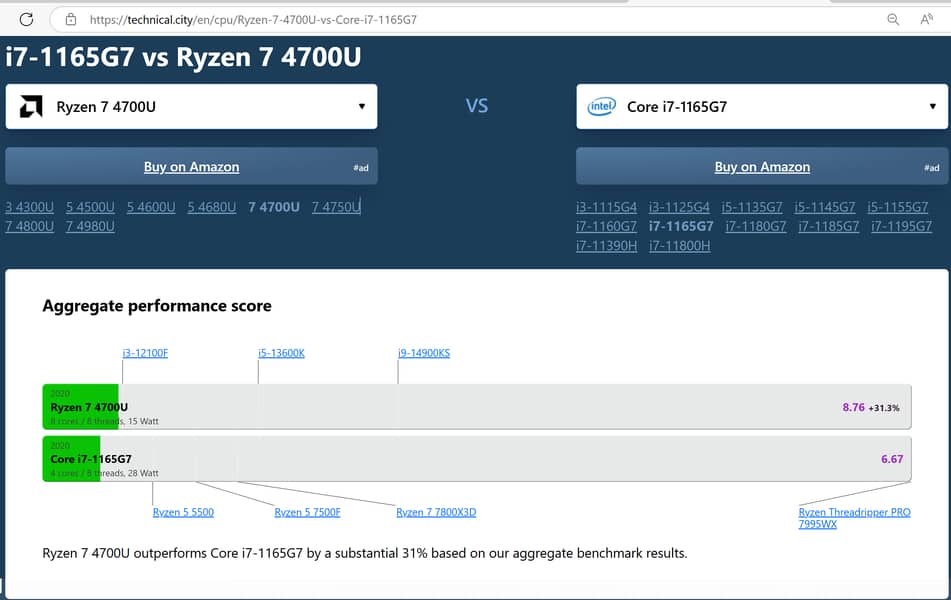The image size is (951, 600).
Task: Click the browser refresh icon
Action: (26, 19)
